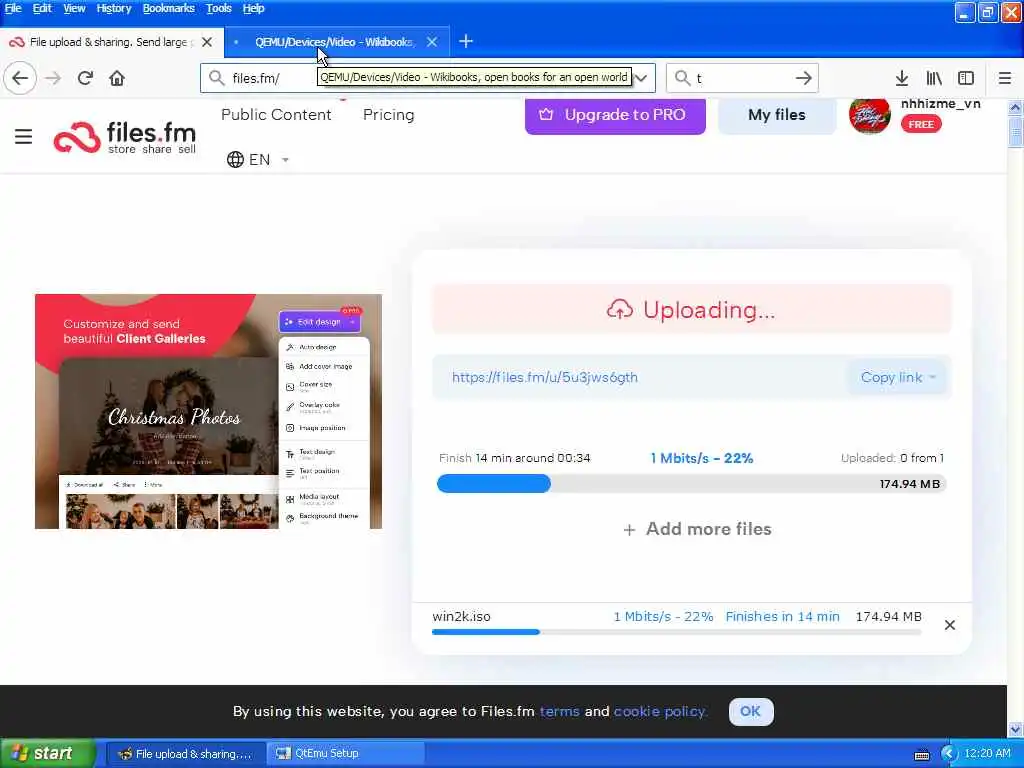
Task: Open the History menu
Action: (x=114, y=8)
